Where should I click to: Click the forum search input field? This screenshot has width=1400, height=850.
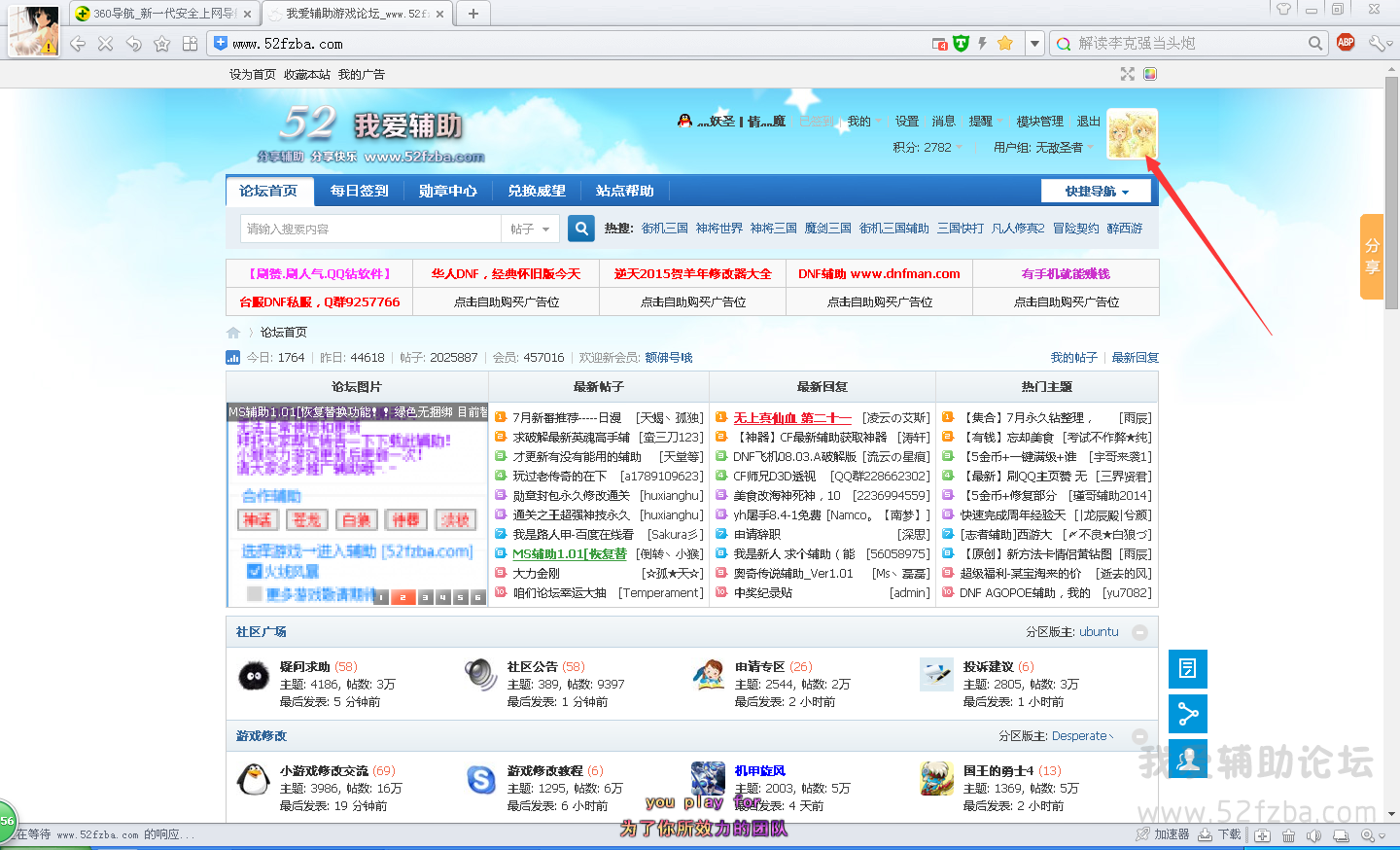(x=370, y=229)
